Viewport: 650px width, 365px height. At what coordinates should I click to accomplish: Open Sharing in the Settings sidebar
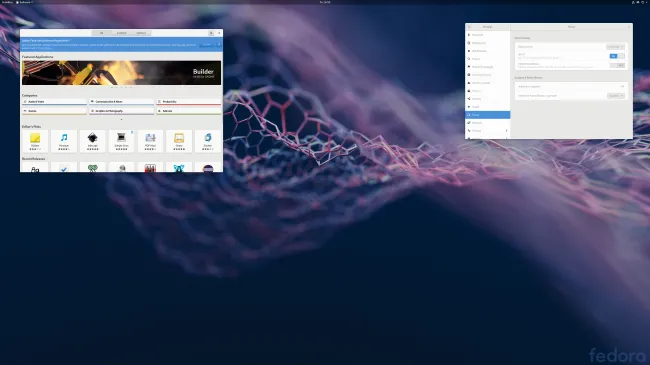click(488, 99)
